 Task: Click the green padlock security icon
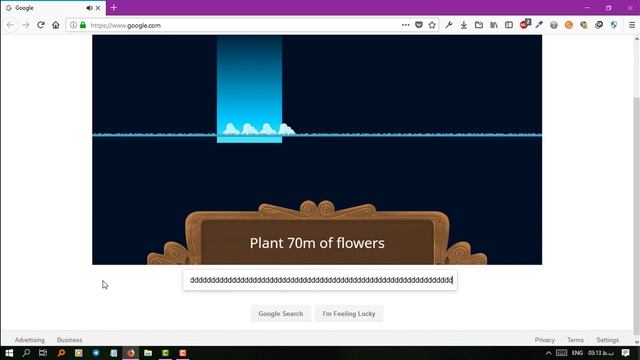point(83,25)
